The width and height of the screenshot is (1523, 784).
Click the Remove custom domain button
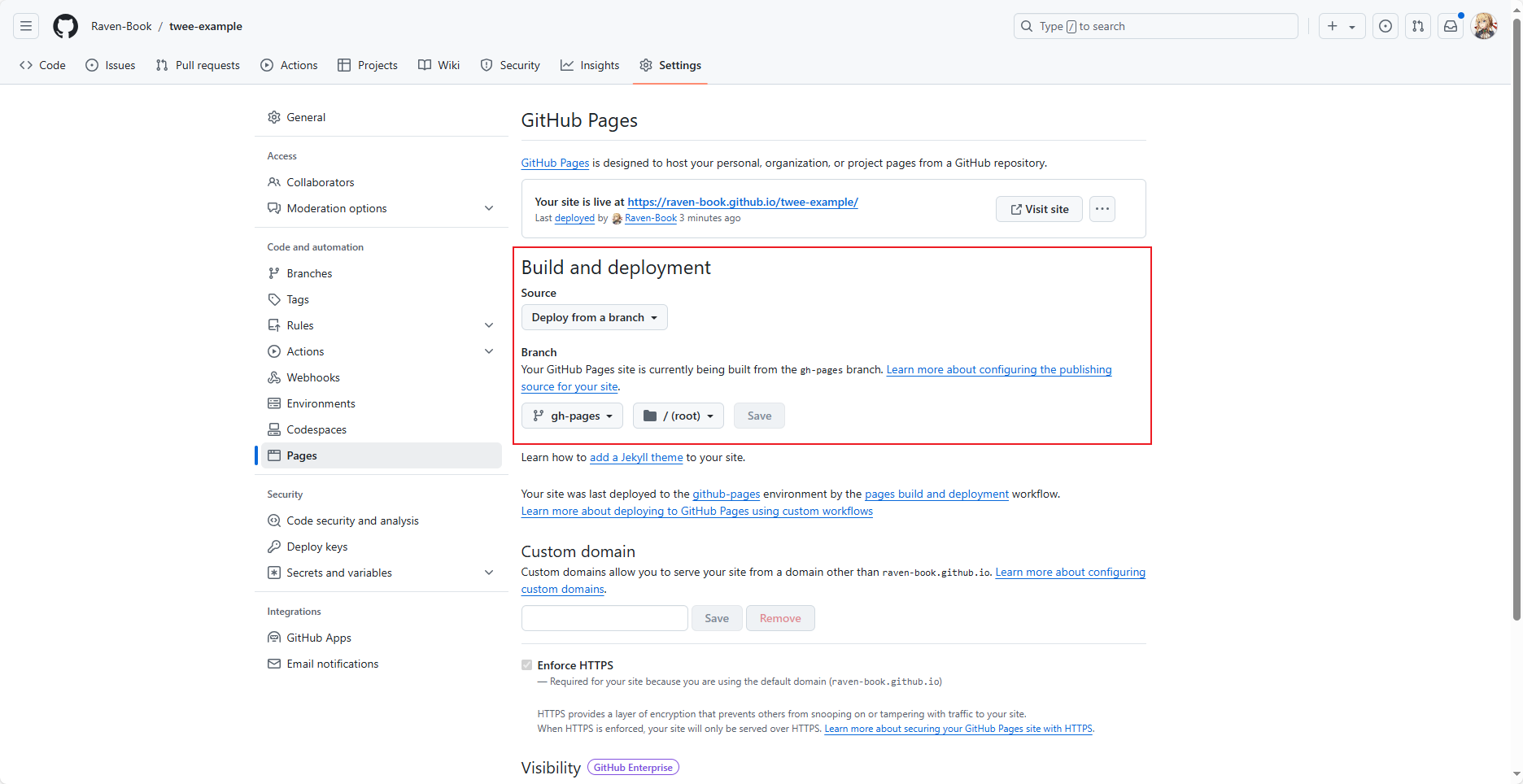(780, 618)
